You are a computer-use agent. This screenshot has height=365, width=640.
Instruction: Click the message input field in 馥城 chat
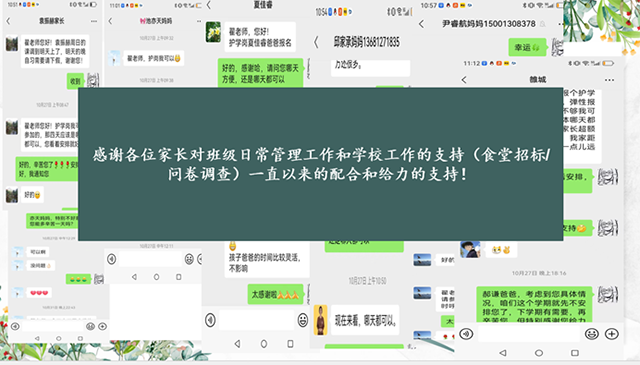click(x=529, y=334)
